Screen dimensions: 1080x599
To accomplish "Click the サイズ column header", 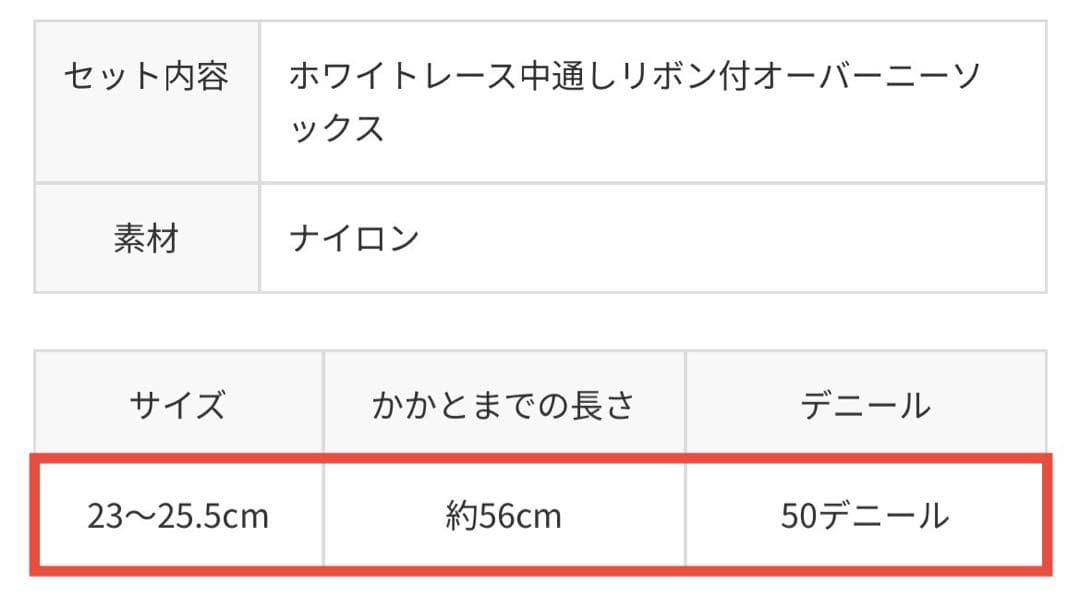I will pyautogui.click(x=178, y=405).
